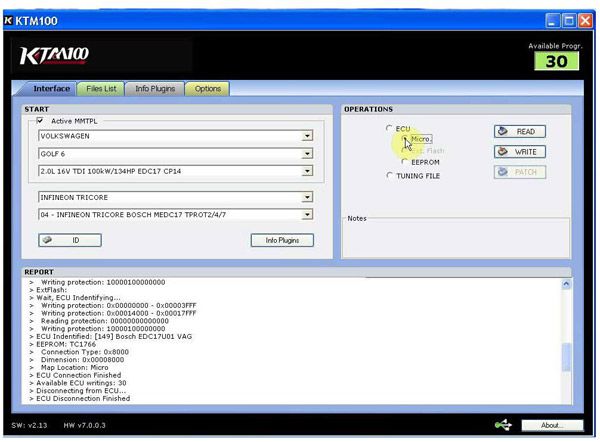
Task: Click the Info Plugins button
Action: click(282, 240)
